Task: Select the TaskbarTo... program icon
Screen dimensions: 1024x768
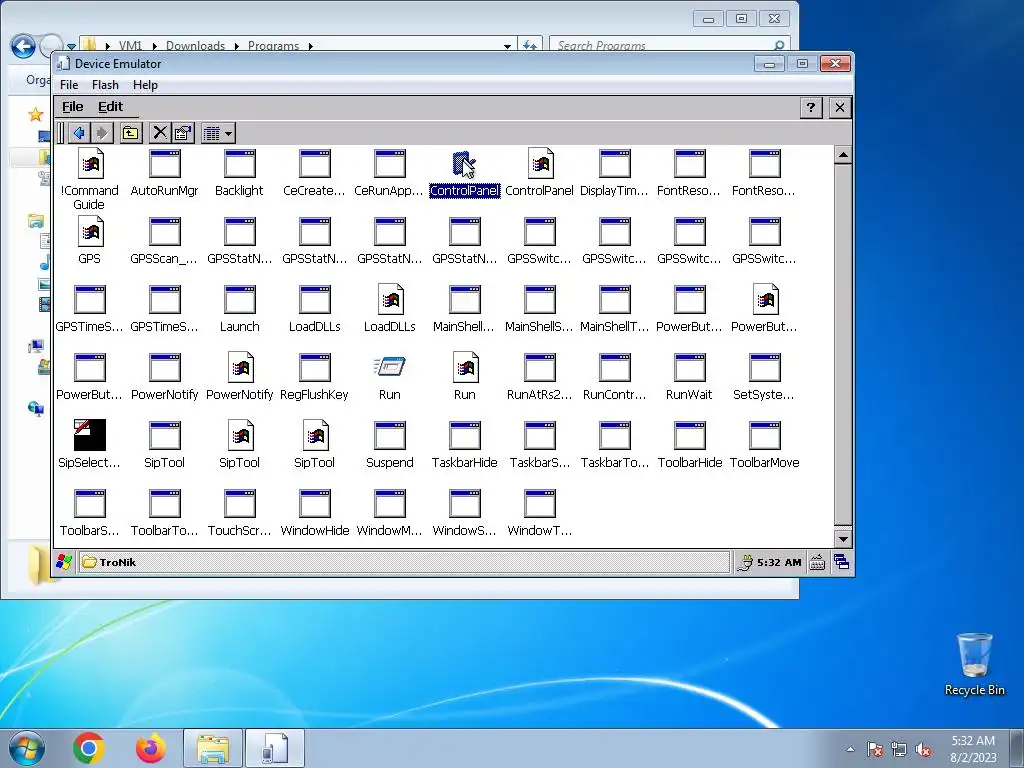Action: (615, 436)
